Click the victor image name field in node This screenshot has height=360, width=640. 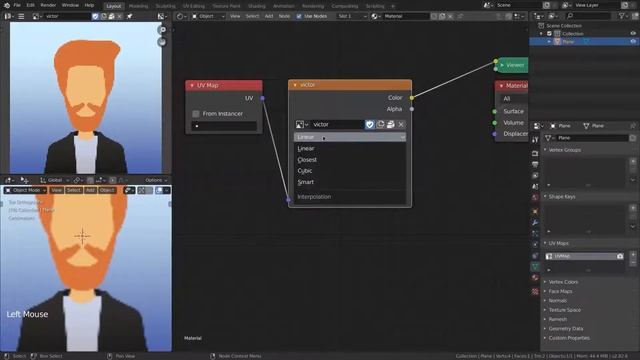(337, 124)
